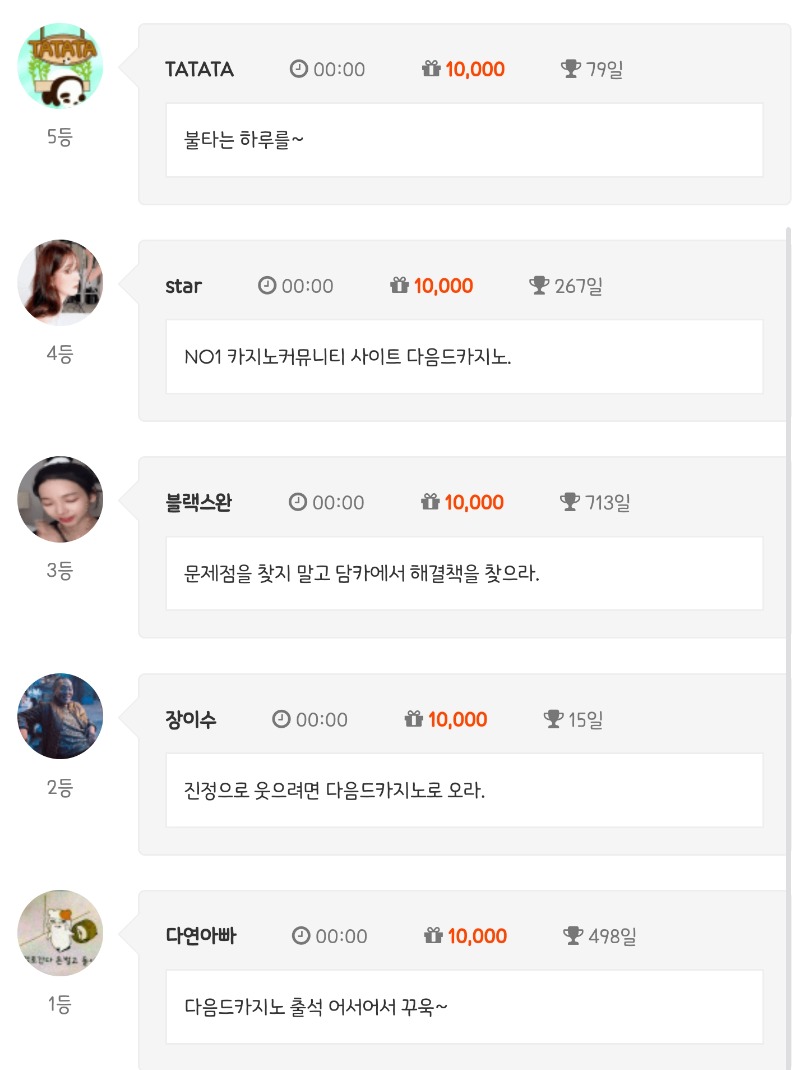Click the gift icon in 다연아빠's entry
This screenshot has height=1070, width=800.
click(433, 936)
